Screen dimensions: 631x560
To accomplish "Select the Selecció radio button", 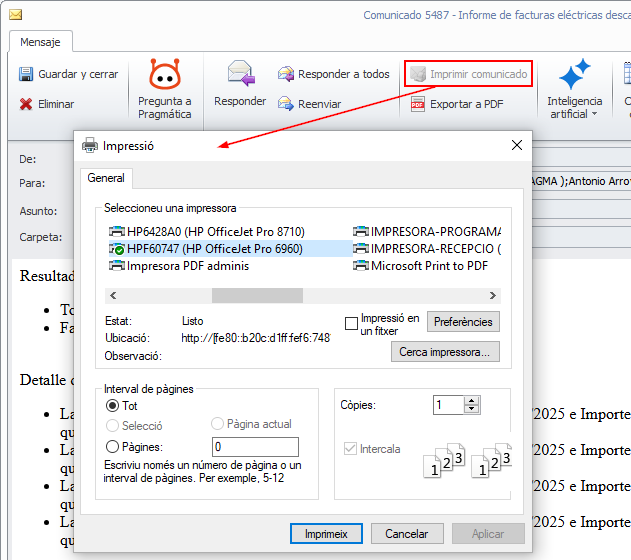I will coord(112,425).
